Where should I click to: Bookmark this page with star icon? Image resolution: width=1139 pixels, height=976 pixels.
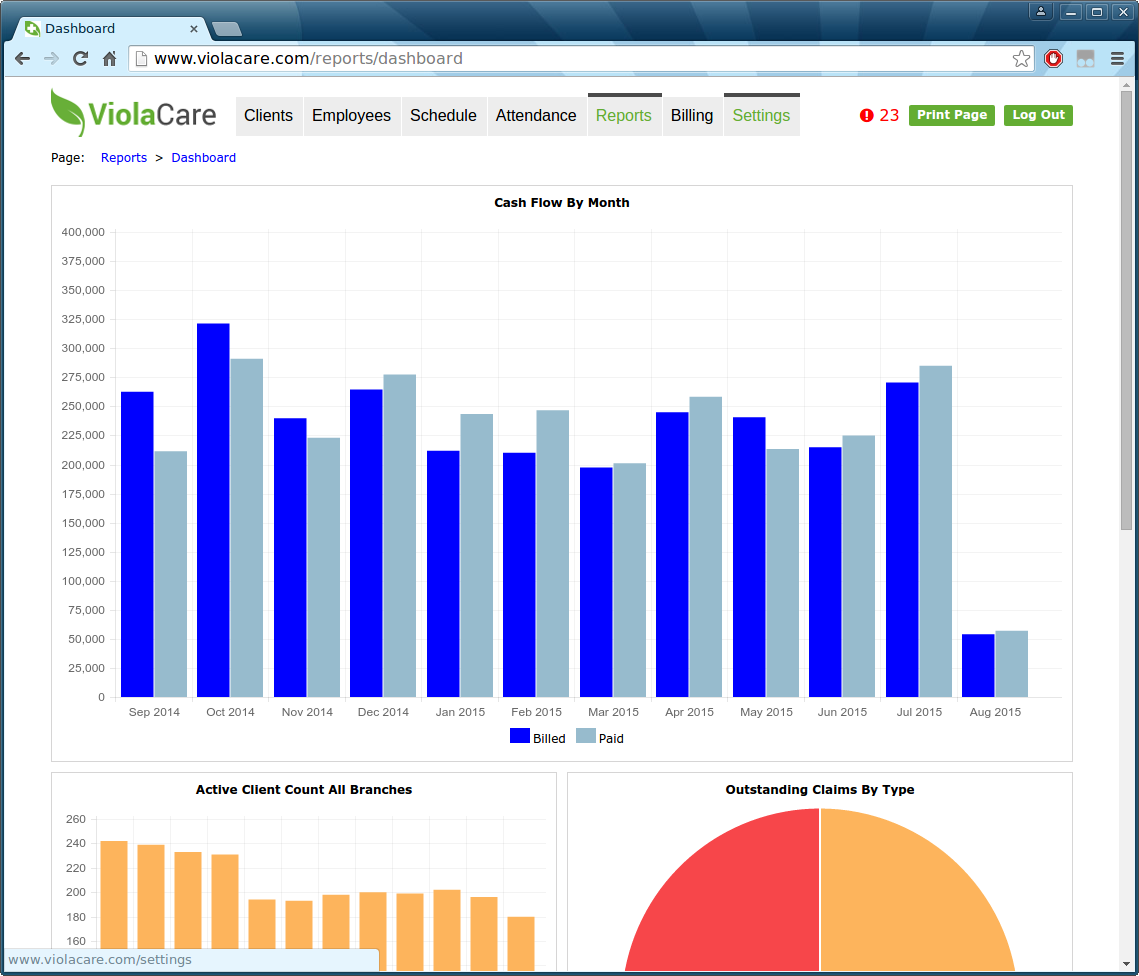tap(1021, 59)
